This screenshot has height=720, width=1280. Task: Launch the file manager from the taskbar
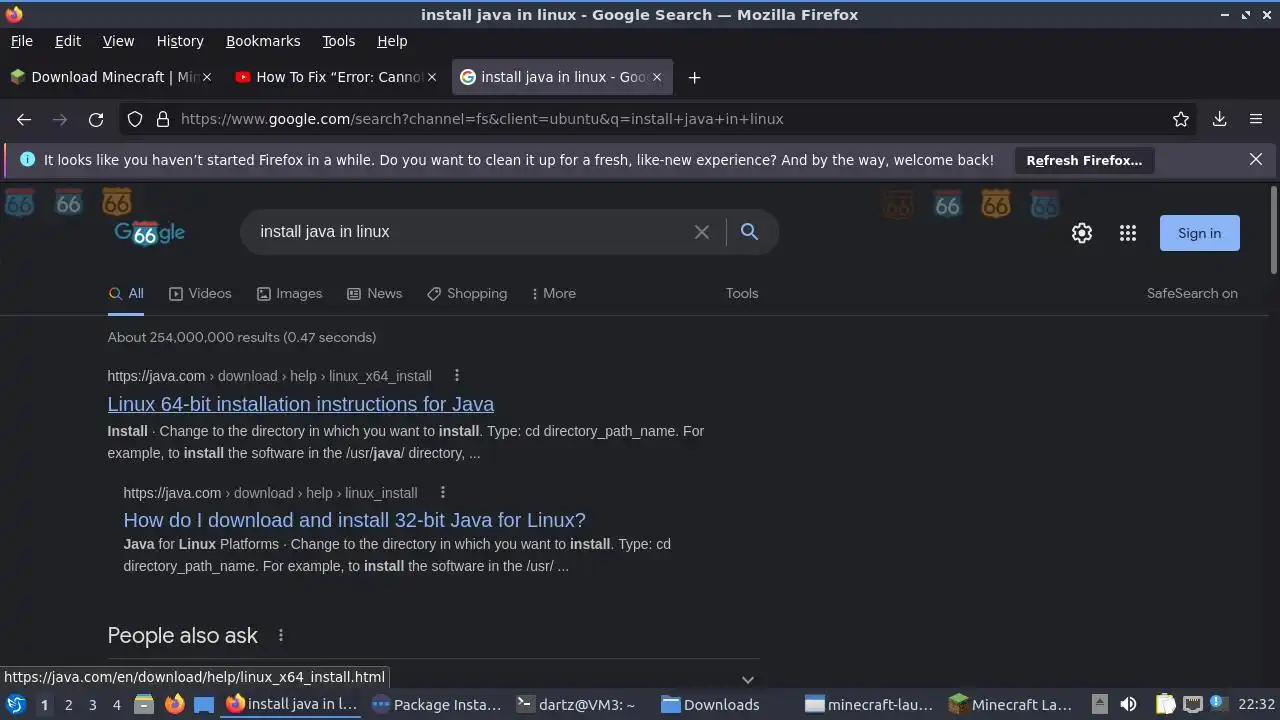[144, 704]
